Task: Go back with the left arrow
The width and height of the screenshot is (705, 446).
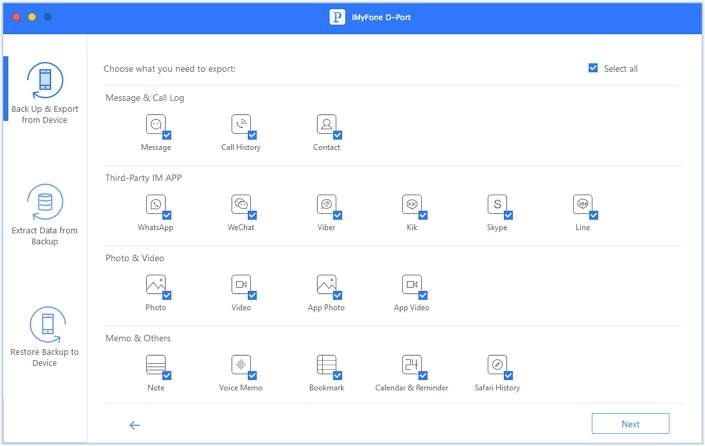Action: [135, 425]
